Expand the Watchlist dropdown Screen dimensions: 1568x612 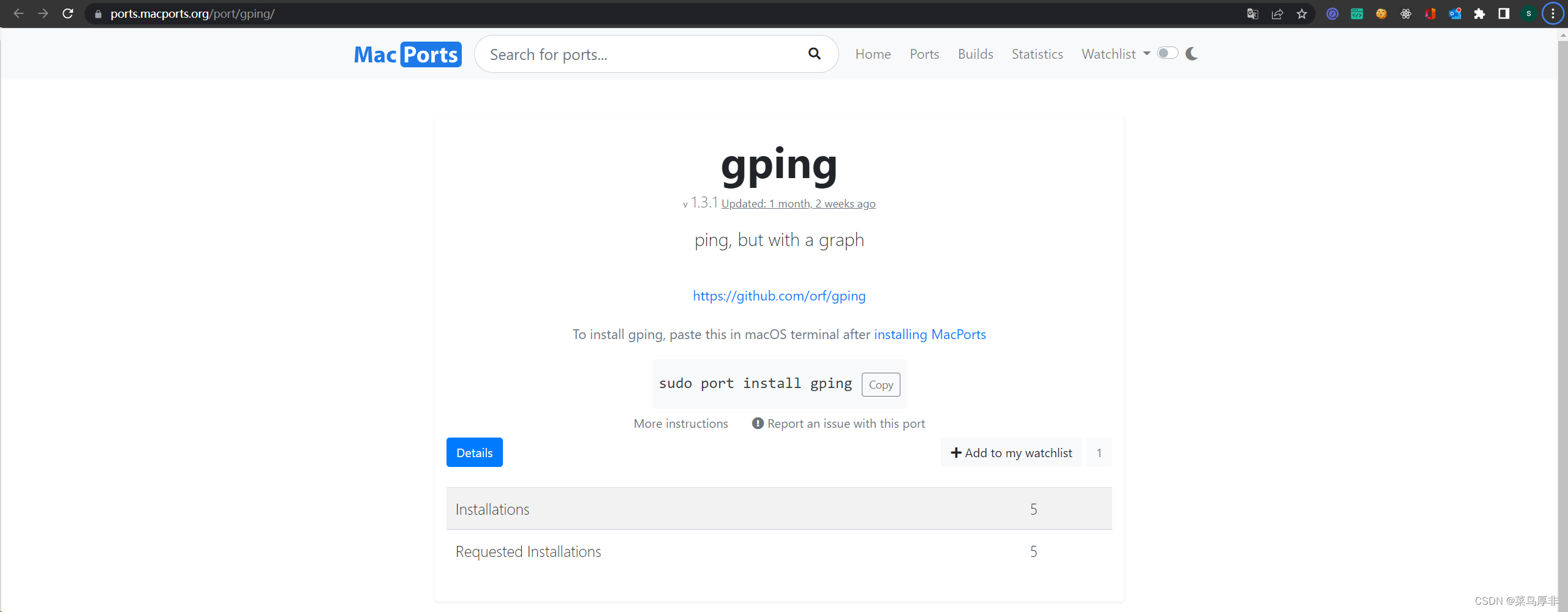1115,54
